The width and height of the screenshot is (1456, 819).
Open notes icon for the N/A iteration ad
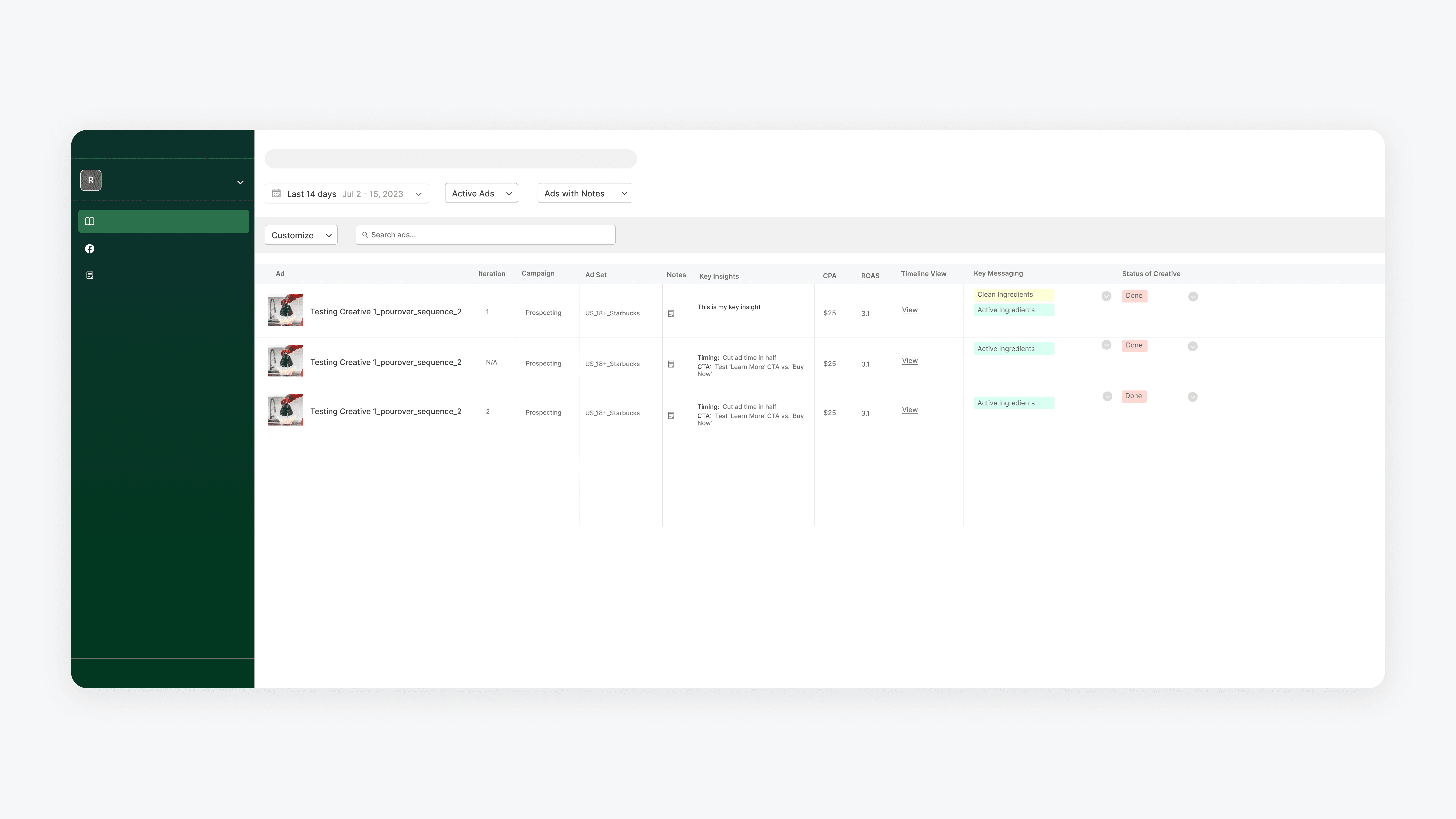[x=671, y=364]
